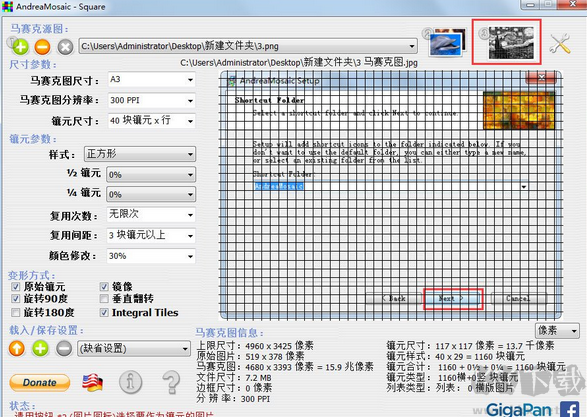Viewport: 587px width, 417px height.
Task: Select the highlighted AndreaMosaic folder field in preview
Action: [x=279, y=186]
